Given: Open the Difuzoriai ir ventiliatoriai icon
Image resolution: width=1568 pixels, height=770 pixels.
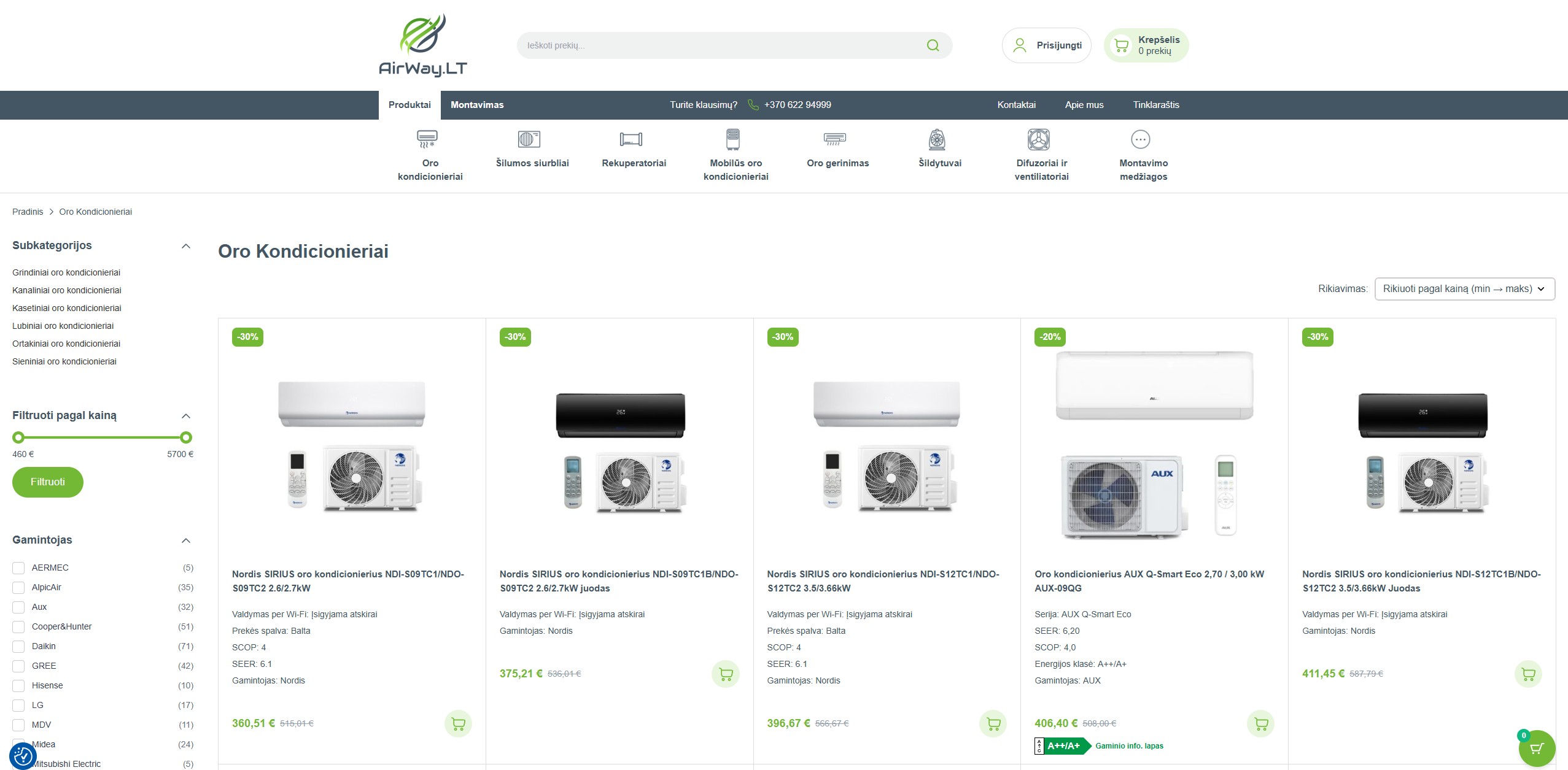Looking at the screenshot, I should (1039, 139).
